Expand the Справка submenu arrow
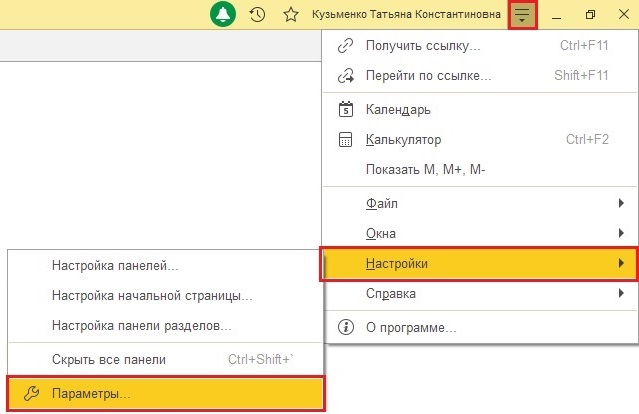The image size is (639, 414). tap(621, 293)
